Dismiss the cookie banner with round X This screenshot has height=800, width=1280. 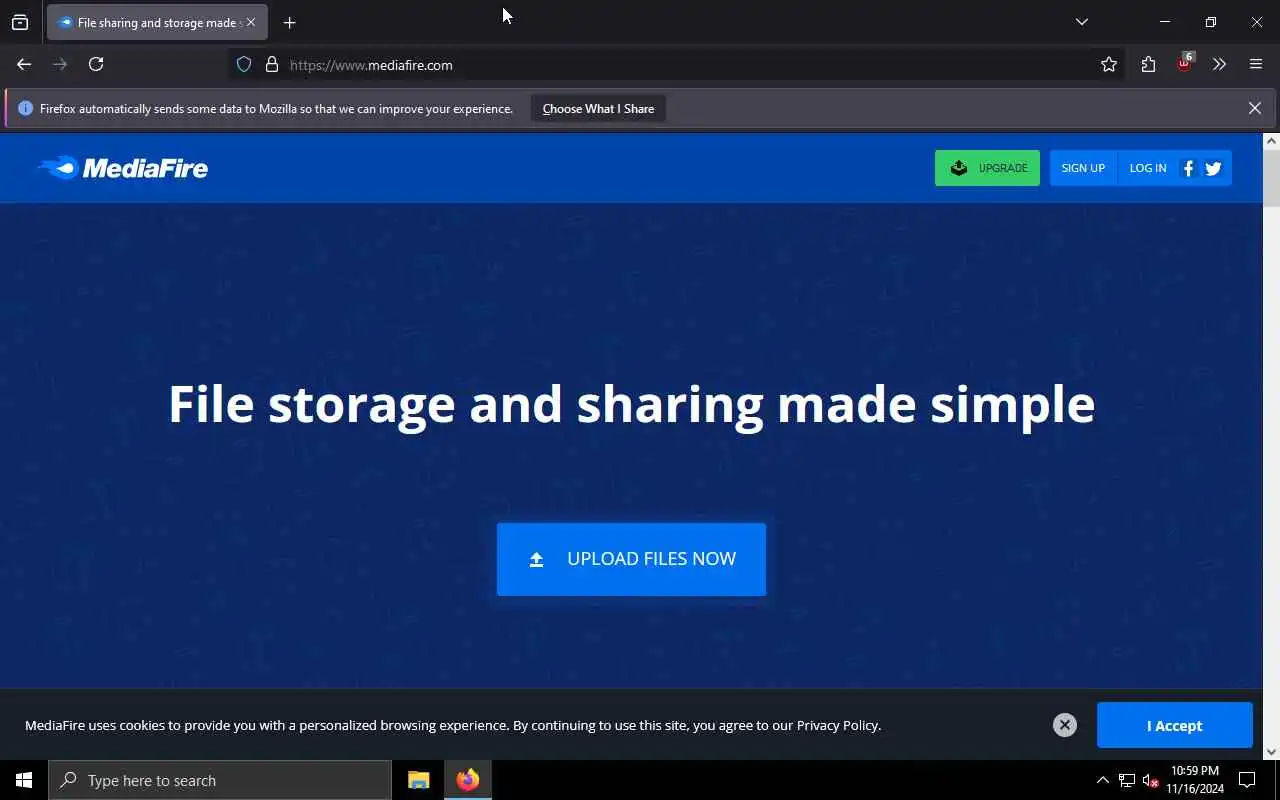coord(1065,725)
